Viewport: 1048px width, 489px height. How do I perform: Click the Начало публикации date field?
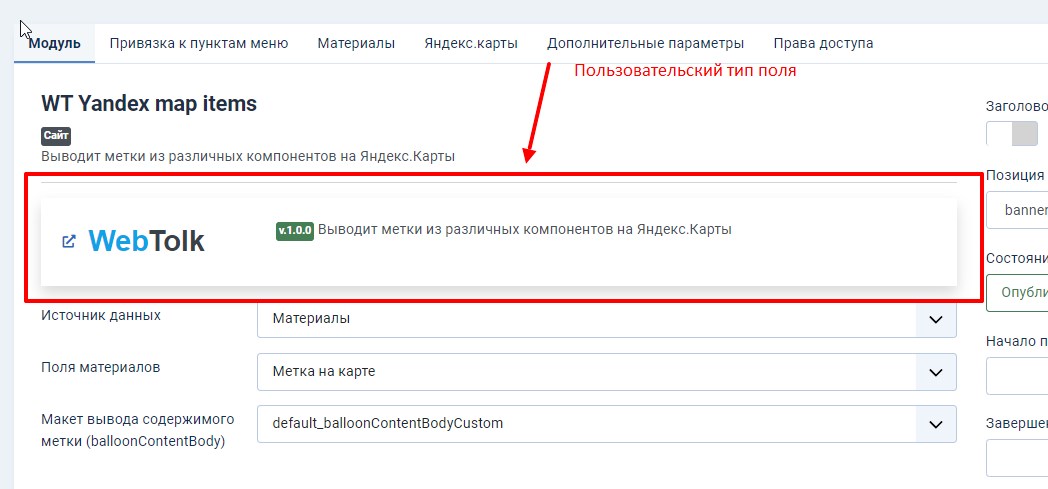tap(1017, 375)
